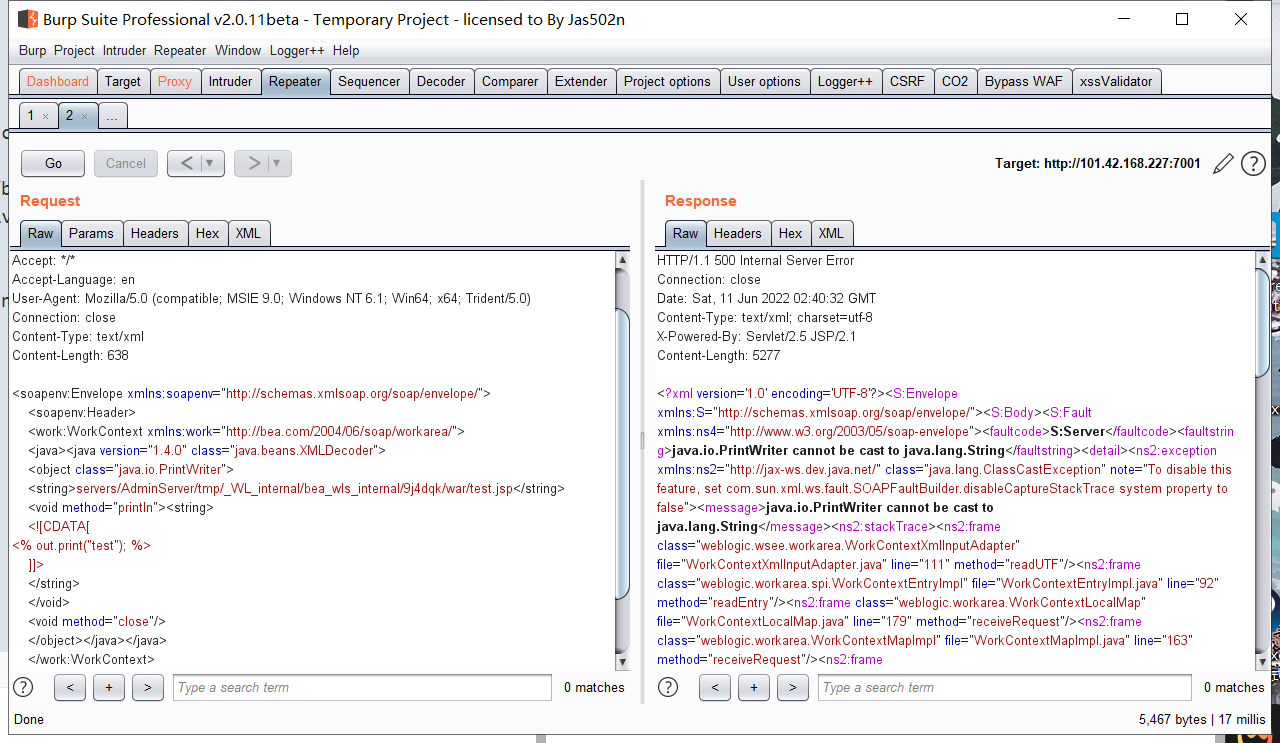Open the Project options tab
The image size is (1280, 743).
click(667, 82)
